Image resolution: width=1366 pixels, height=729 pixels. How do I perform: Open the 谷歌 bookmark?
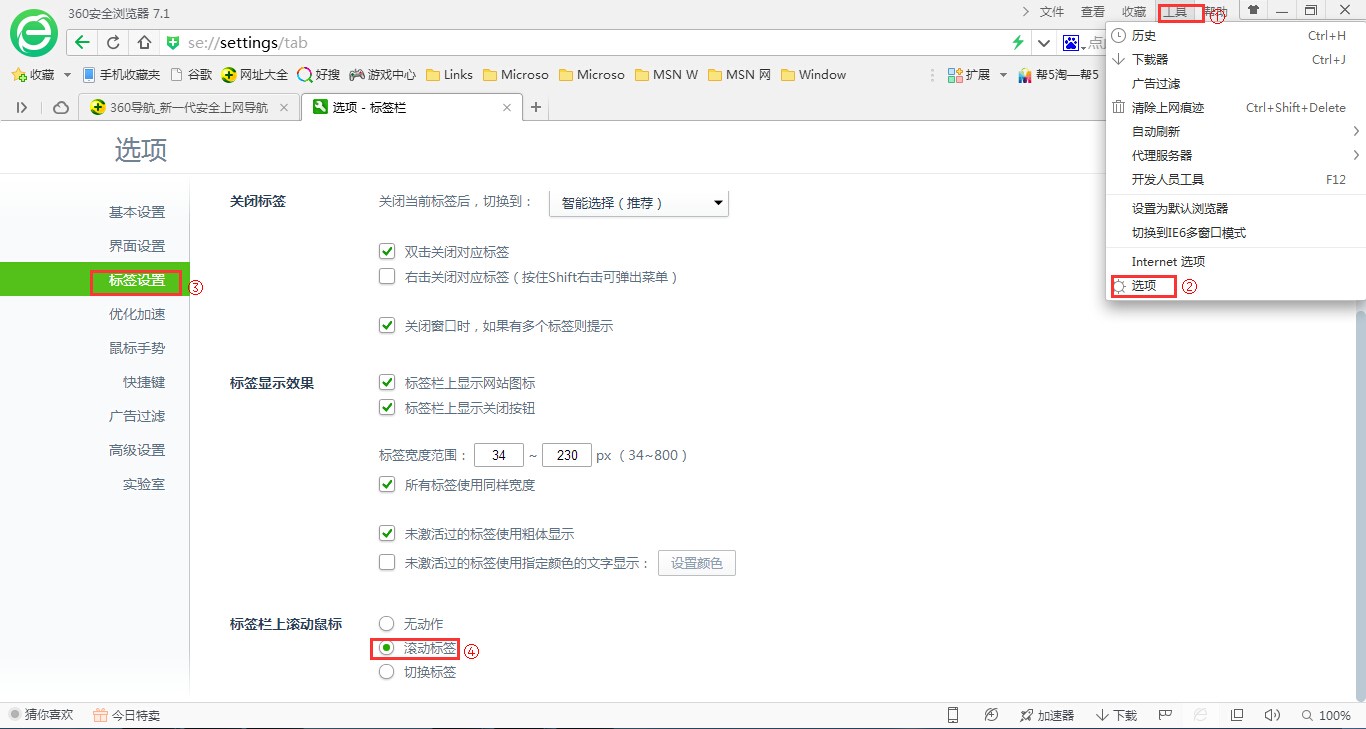point(192,75)
